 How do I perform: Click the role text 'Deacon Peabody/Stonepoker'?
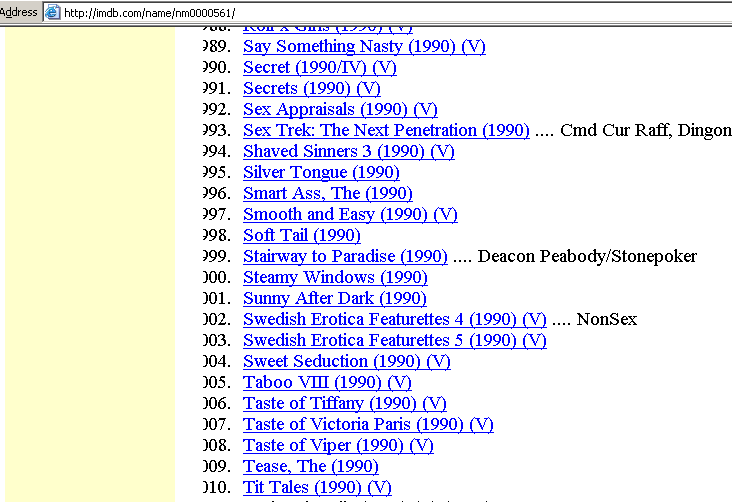point(587,257)
